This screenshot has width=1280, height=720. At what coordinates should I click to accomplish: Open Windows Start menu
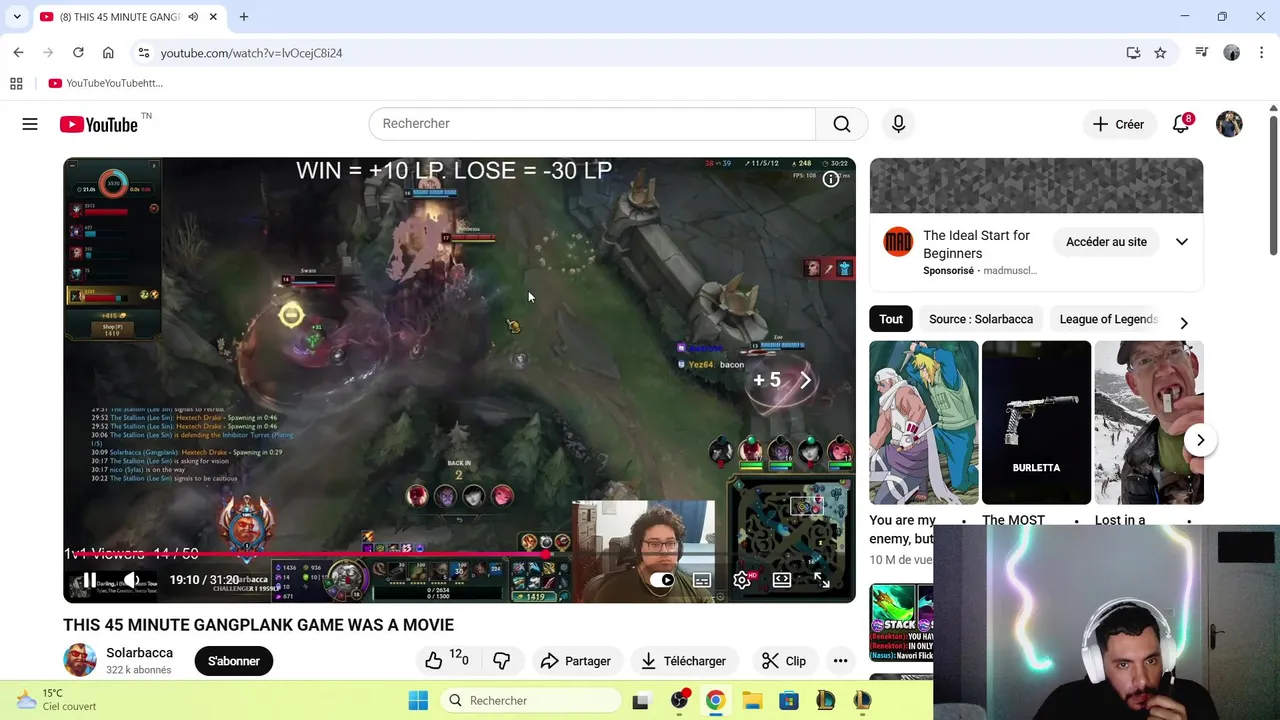[x=418, y=700]
